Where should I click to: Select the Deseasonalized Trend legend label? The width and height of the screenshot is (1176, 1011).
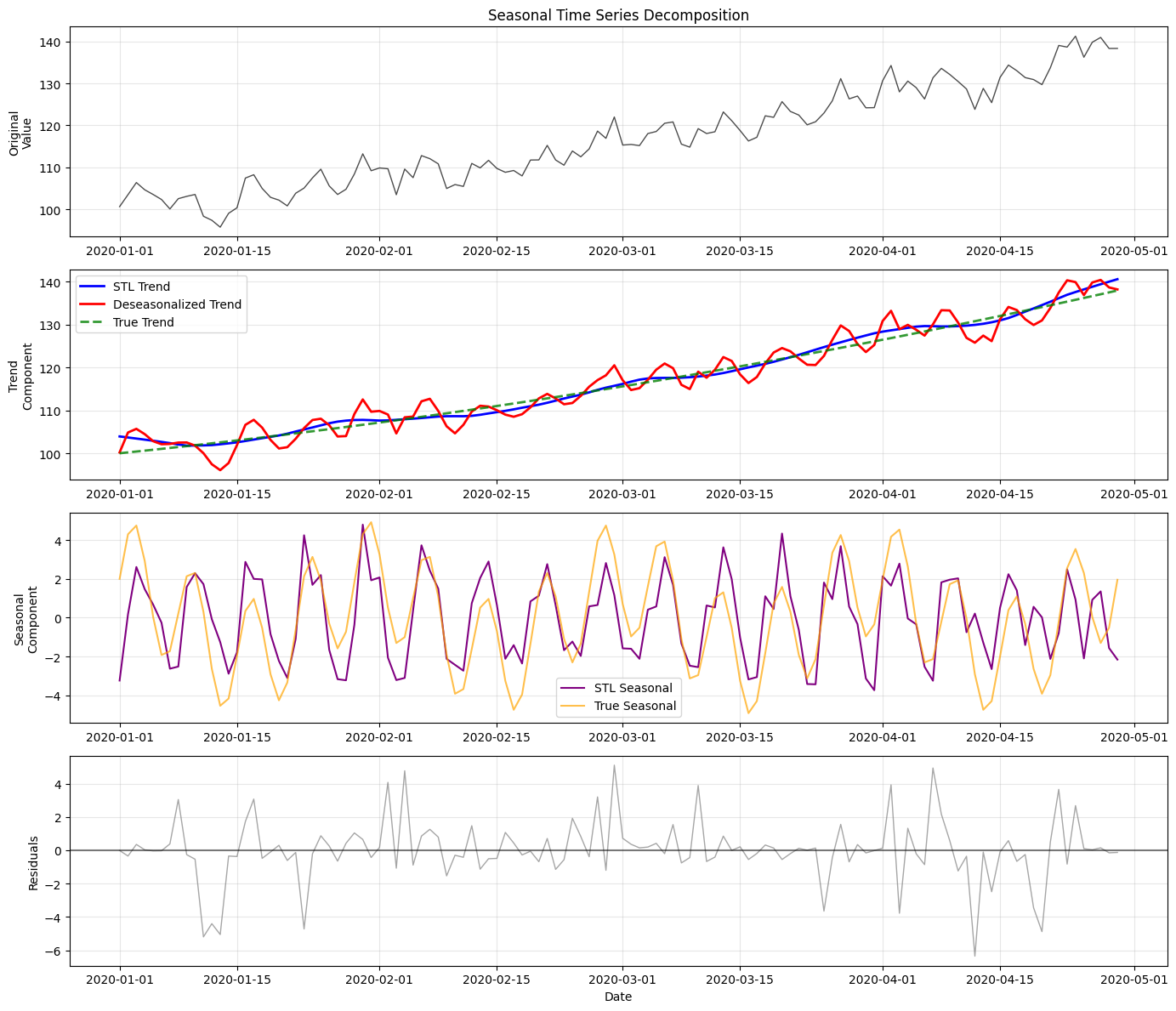(x=177, y=304)
